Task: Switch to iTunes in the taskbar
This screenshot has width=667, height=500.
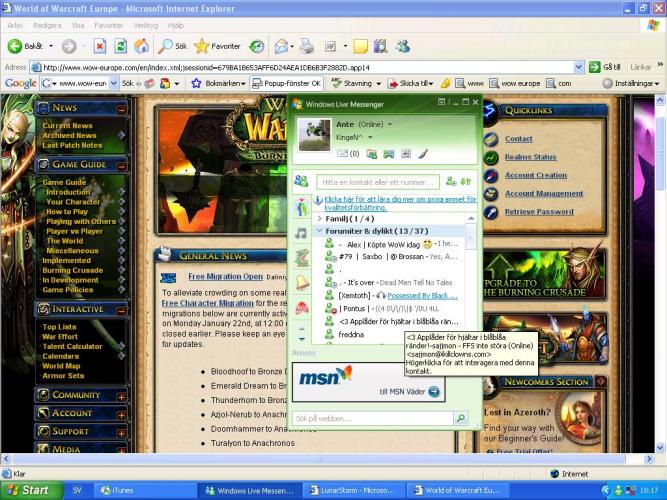Action: click(x=122, y=490)
